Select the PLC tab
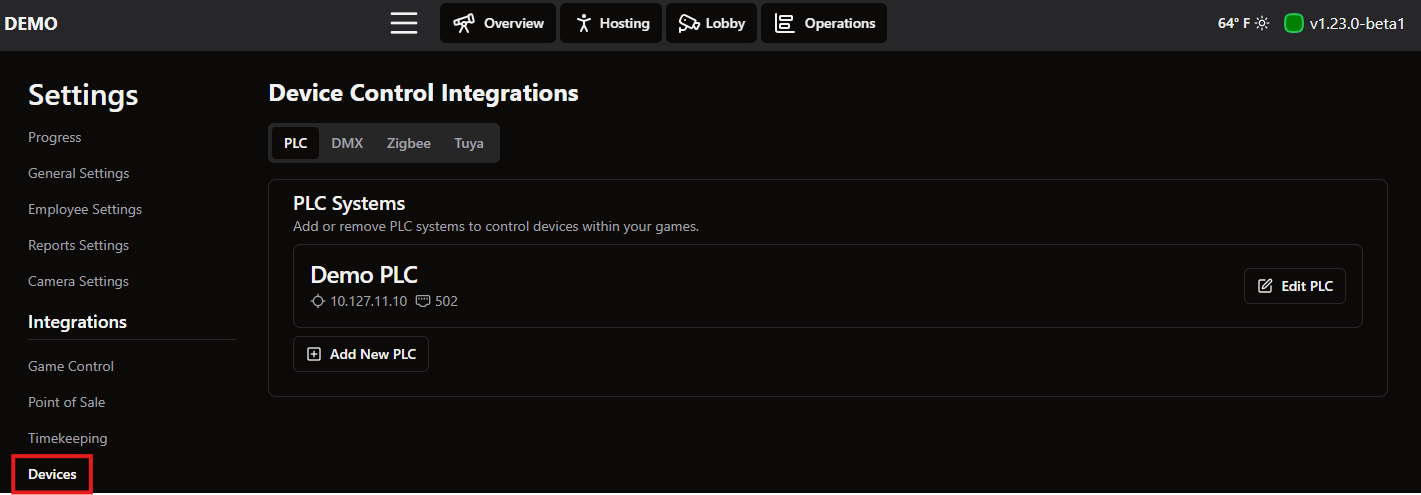This screenshot has height=495, width=1421. pos(295,143)
